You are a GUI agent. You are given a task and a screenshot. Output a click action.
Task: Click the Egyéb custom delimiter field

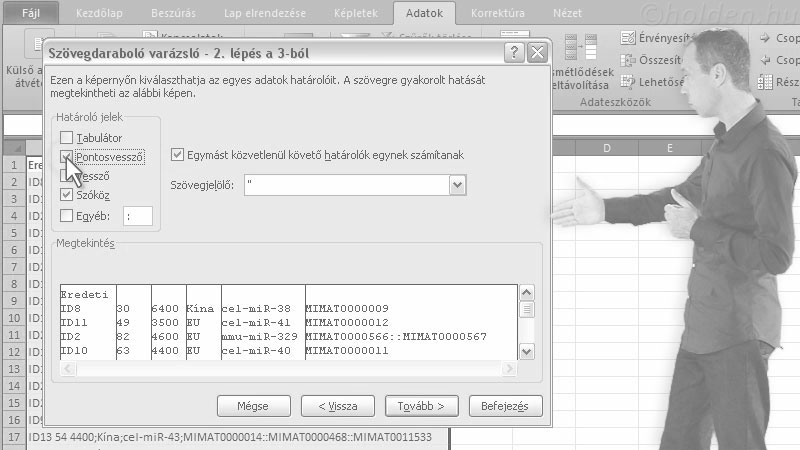click(138, 216)
